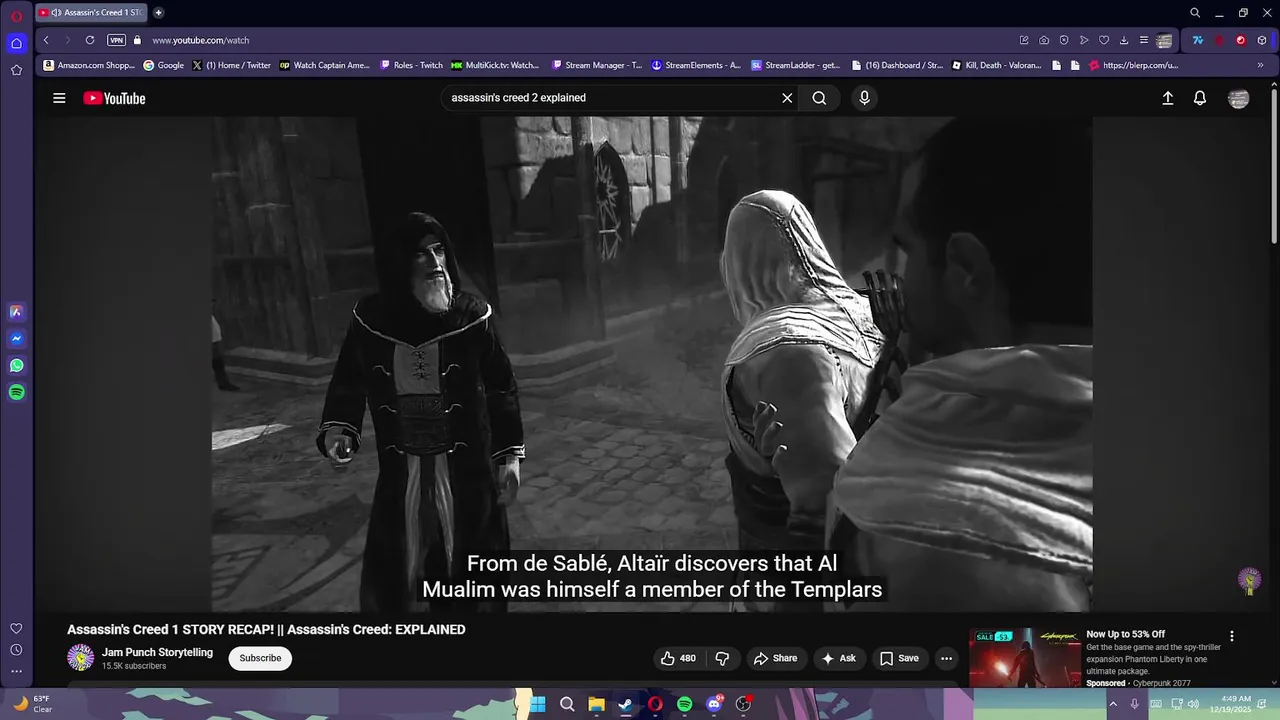
Task: Clear the YouTube search box text
Action: click(787, 98)
